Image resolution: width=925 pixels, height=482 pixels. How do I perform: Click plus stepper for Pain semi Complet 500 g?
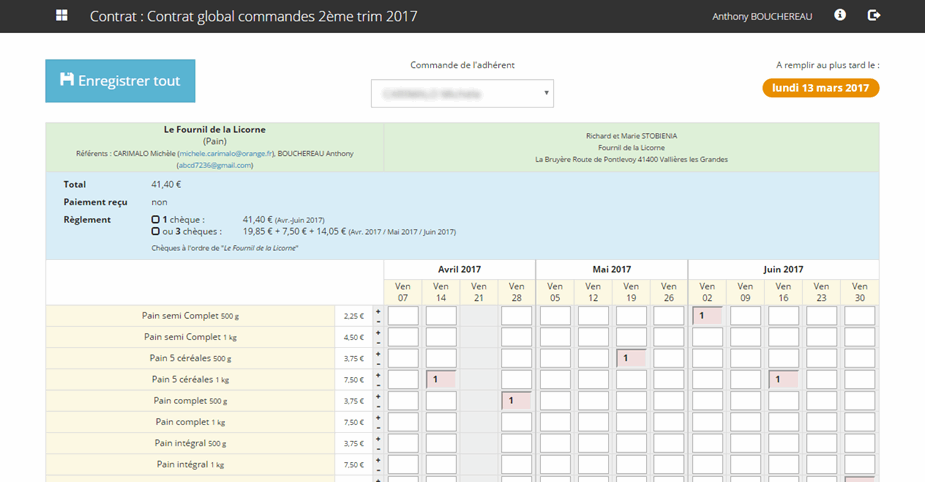(378, 311)
